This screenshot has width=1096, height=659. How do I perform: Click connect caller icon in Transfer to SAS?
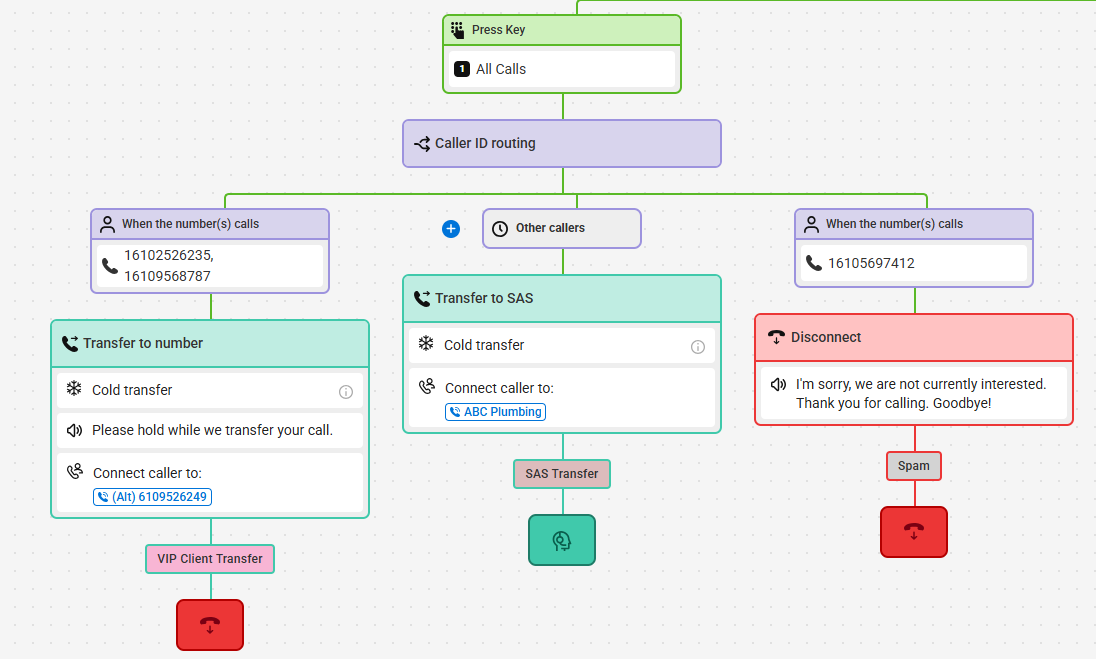[427, 386]
